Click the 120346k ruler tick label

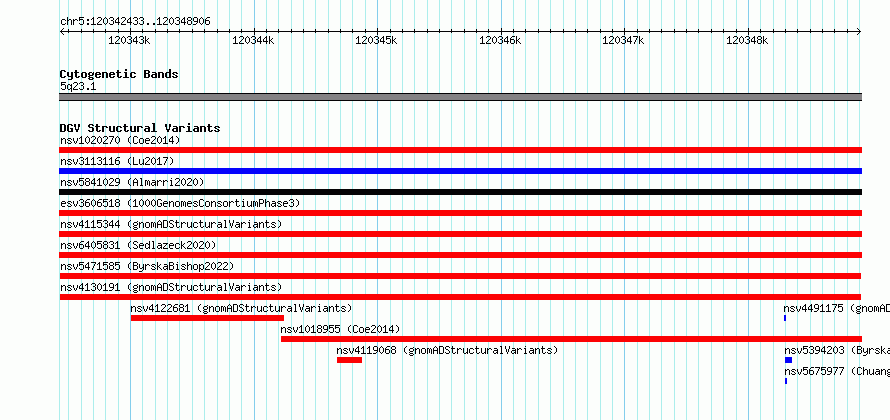point(500,40)
